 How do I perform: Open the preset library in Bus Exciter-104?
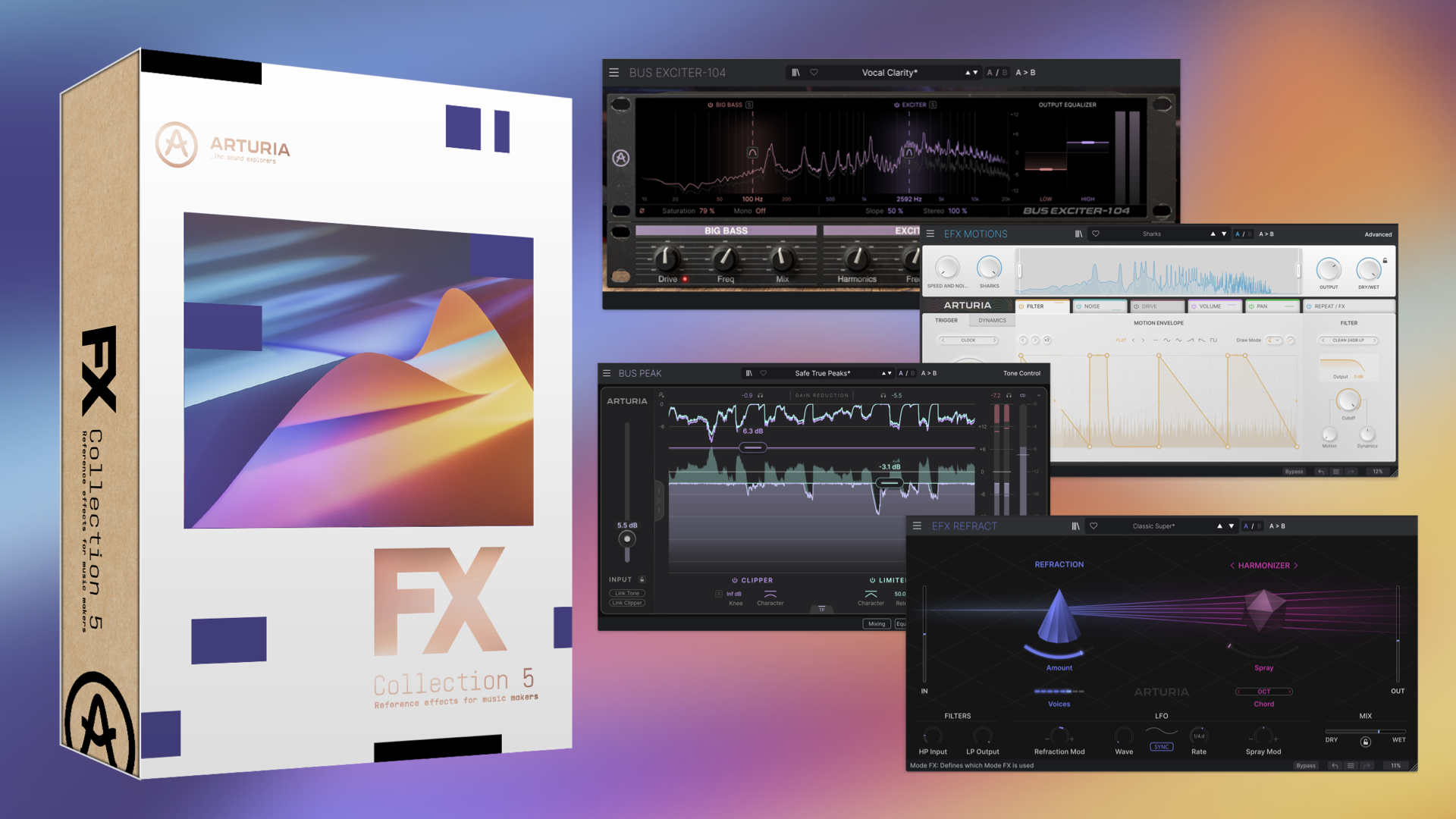[x=795, y=73]
